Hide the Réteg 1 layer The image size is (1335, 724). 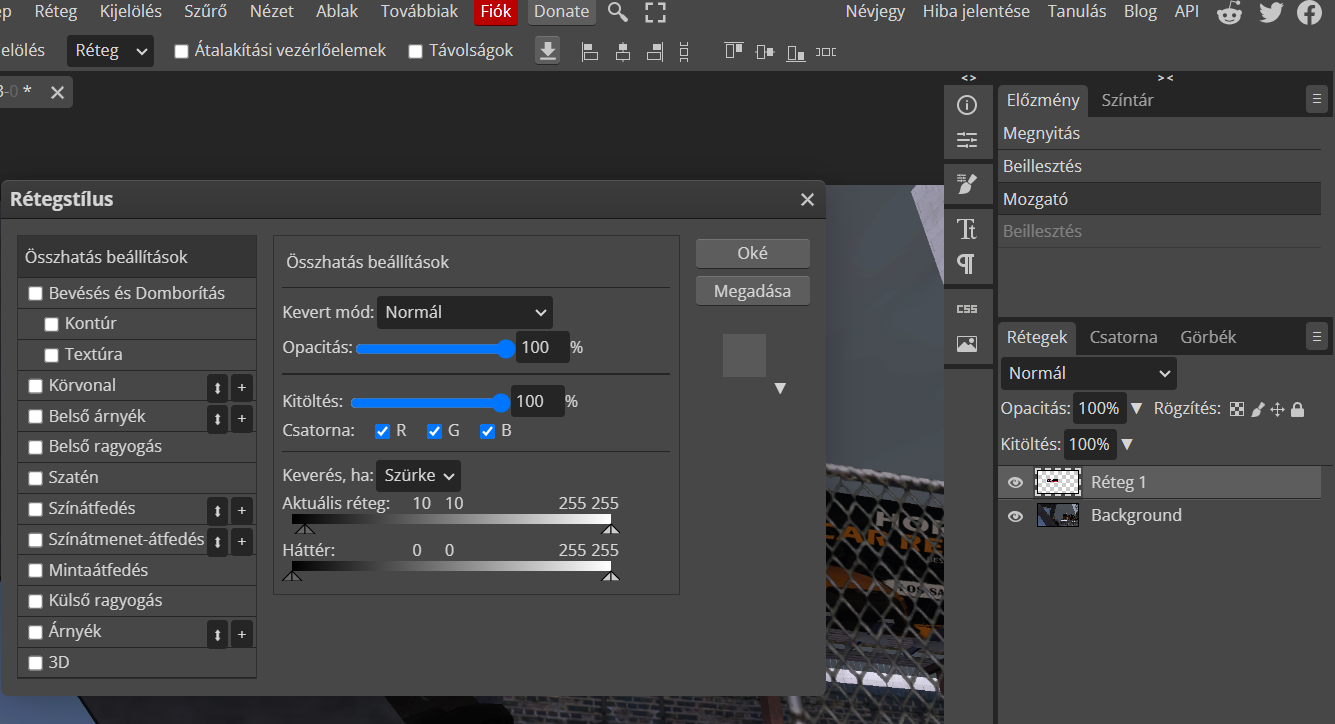click(1015, 482)
